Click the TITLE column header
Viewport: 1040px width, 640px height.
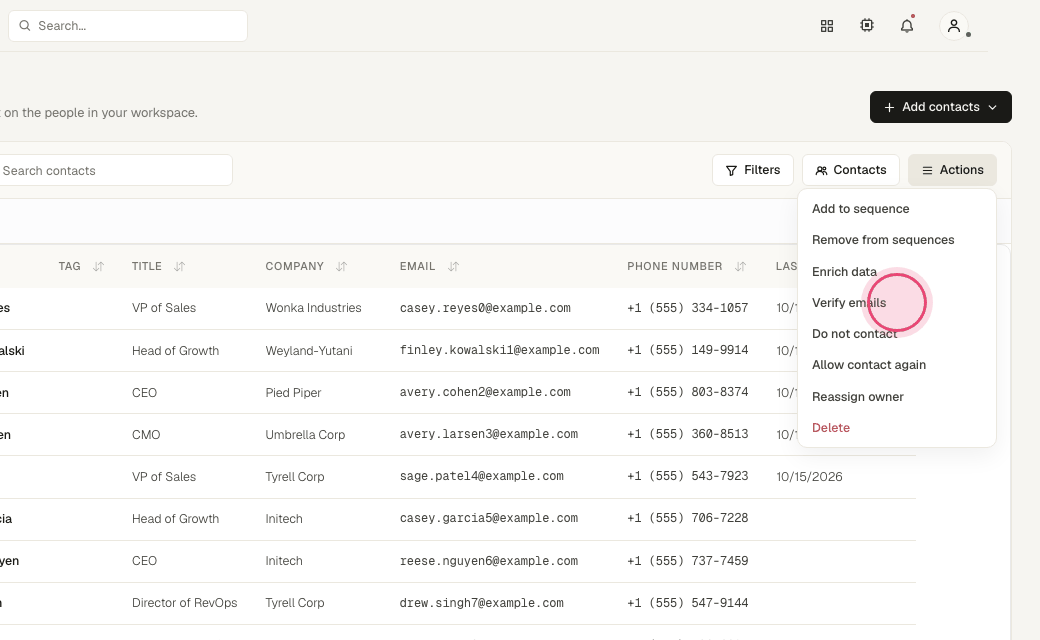(147, 266)
